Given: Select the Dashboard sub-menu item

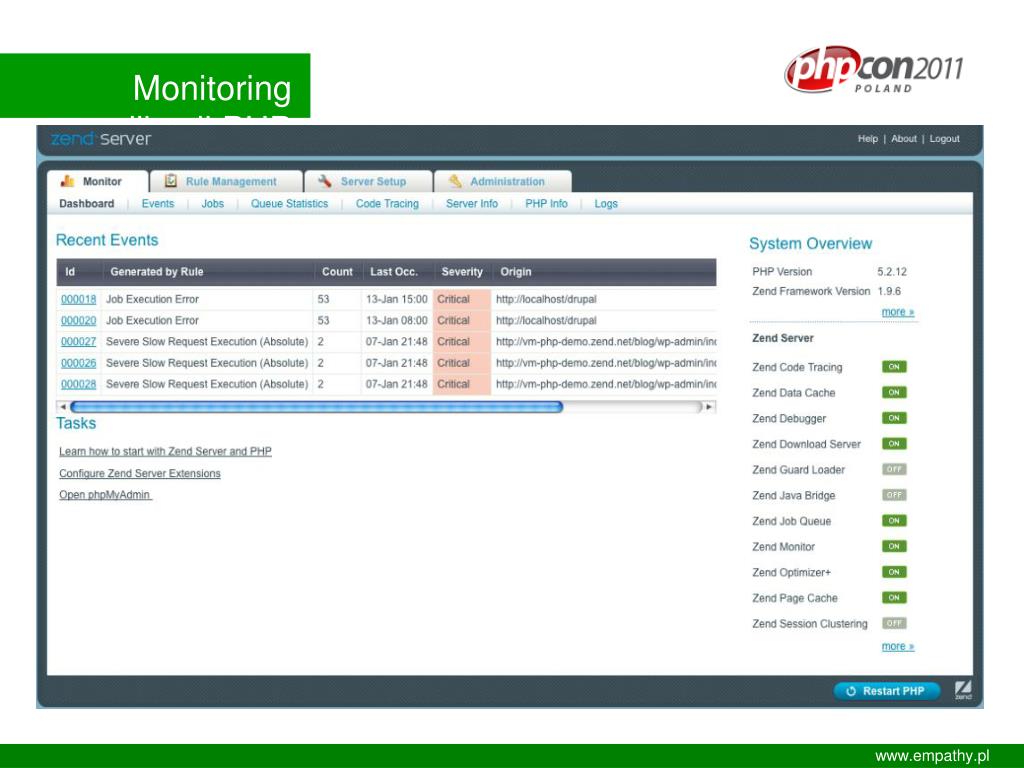Looking at the screenshot, I should (86, 204).
